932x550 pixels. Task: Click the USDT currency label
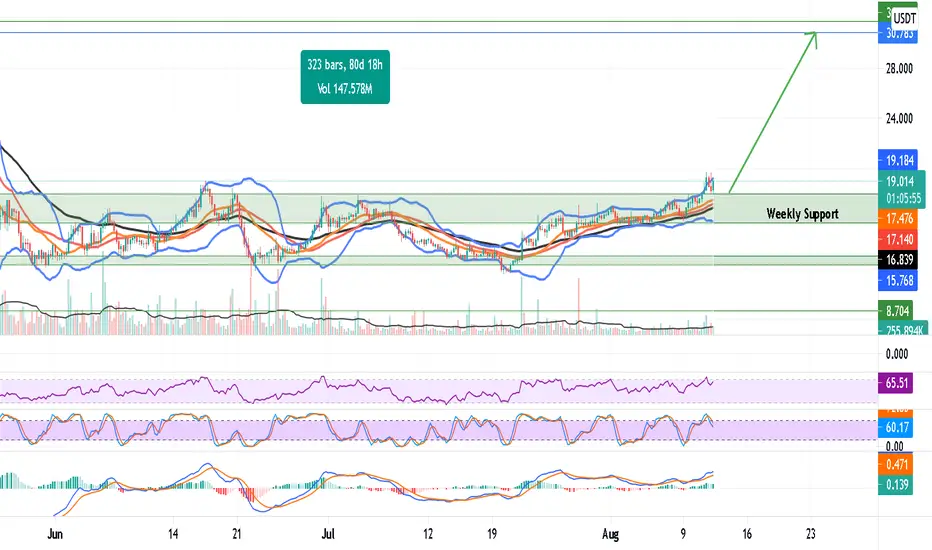[x=904, y=18]
